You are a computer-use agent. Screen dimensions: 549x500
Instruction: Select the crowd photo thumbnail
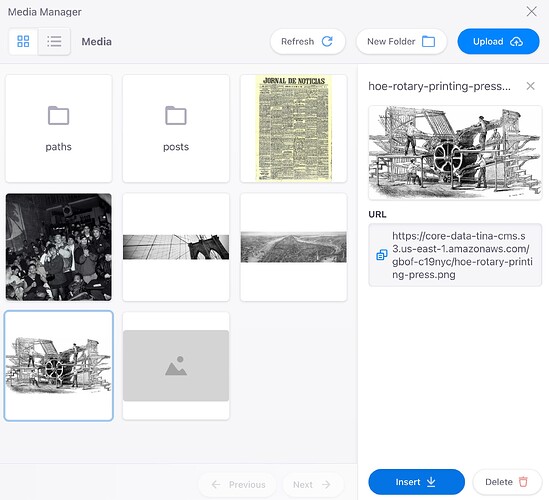tap(58, 247)
